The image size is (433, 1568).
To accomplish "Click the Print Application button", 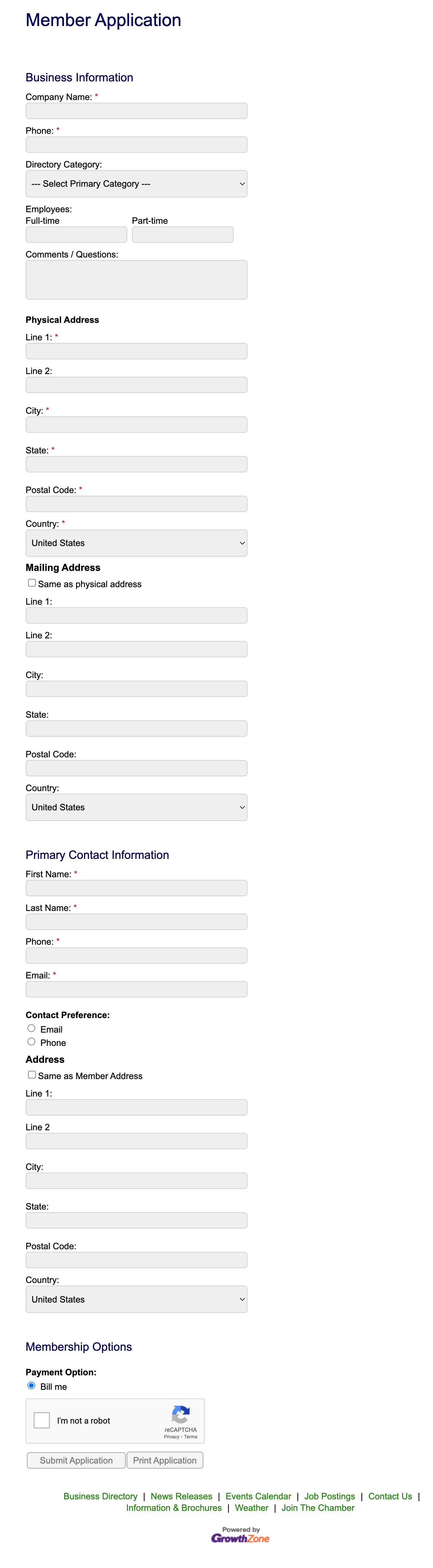I will click(x=165, y=1460).
